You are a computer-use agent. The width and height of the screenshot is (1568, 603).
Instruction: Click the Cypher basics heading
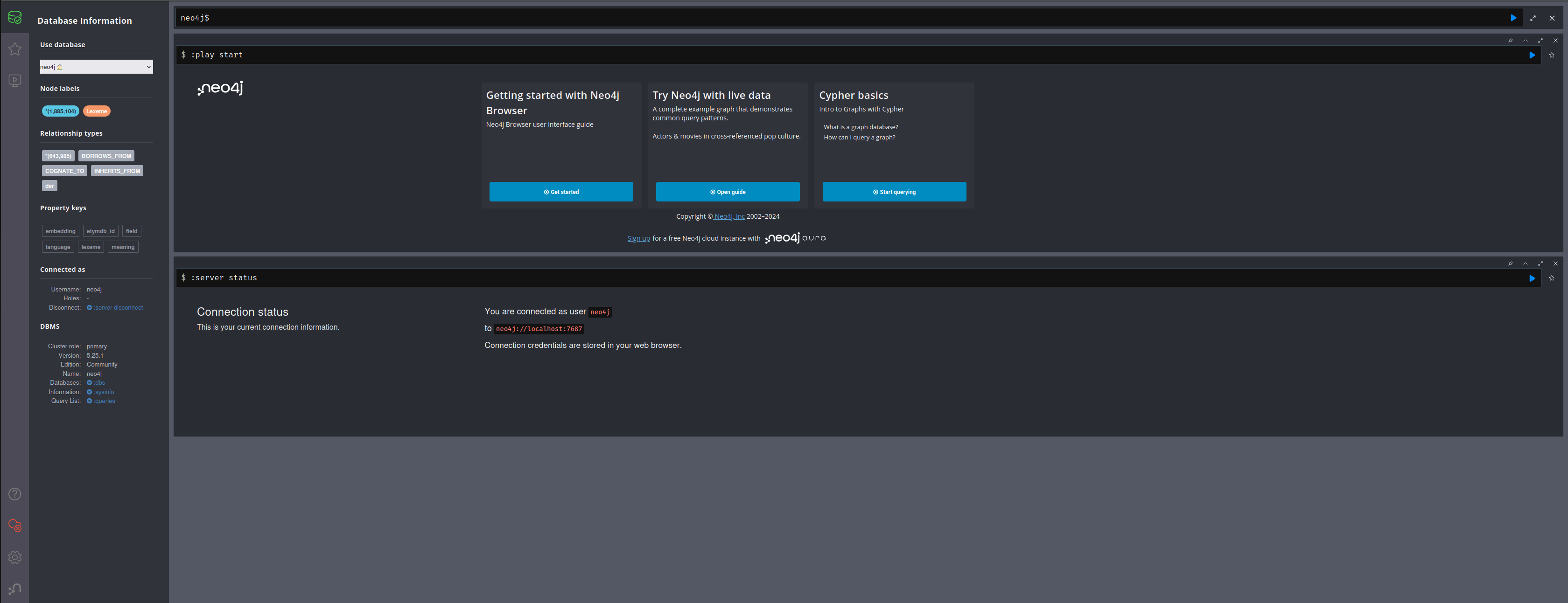tap(854, 96)
